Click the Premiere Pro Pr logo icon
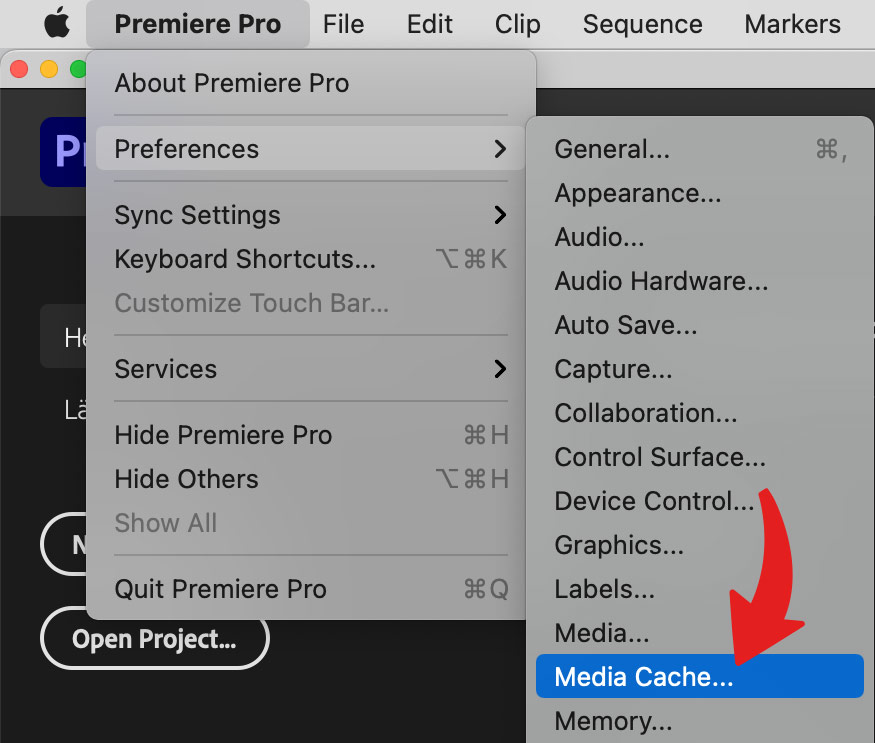Viewport: 875px width, 743px height. [64, 151]
